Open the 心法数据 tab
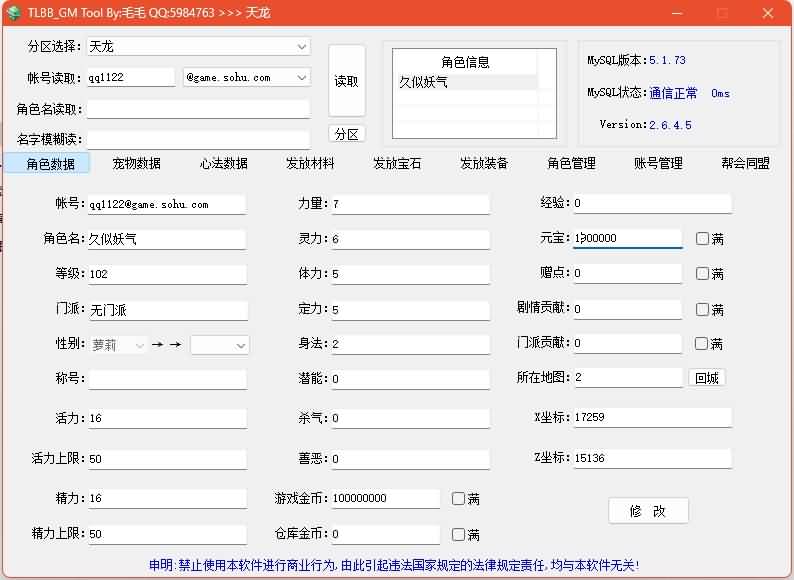 click(x=224, y=164)
